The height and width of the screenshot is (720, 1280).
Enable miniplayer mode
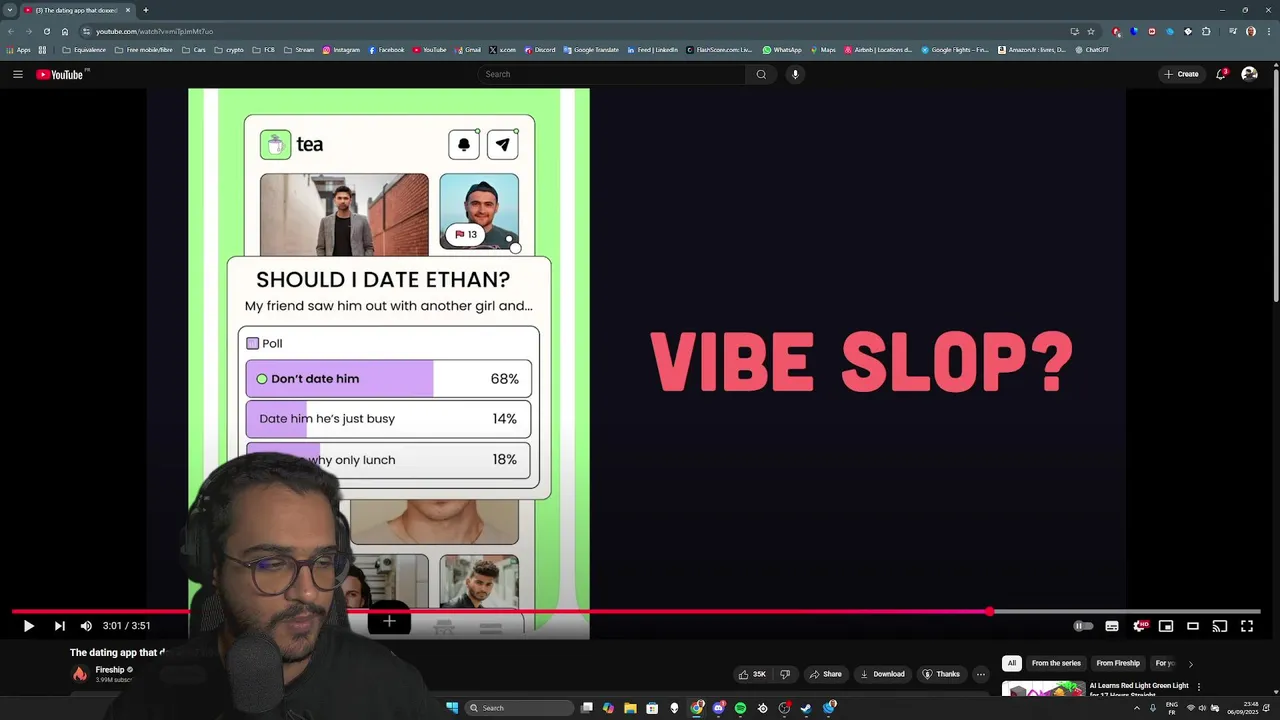click(1166, 626)
